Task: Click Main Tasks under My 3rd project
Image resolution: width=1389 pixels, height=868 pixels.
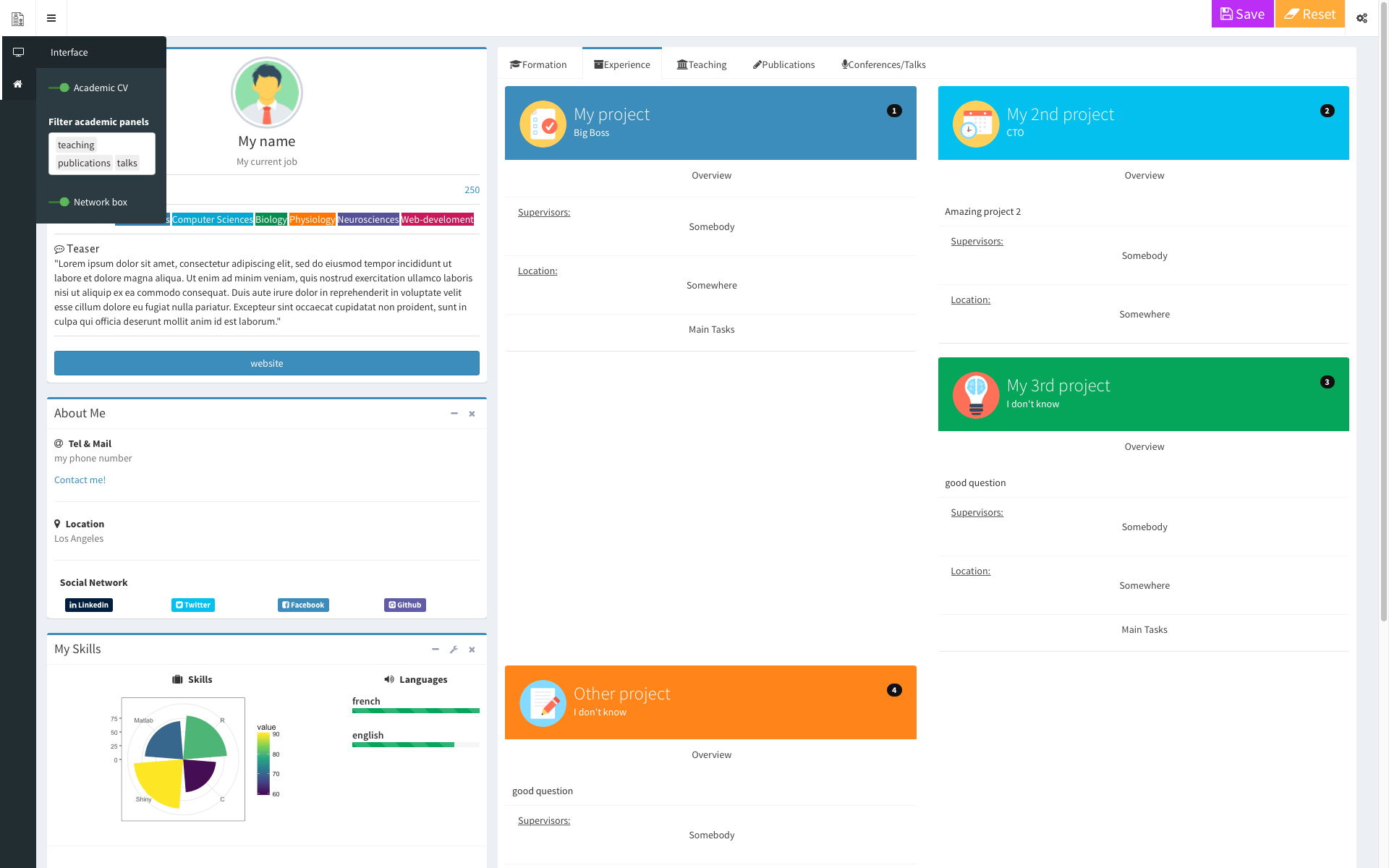Action: [1144, 629]
